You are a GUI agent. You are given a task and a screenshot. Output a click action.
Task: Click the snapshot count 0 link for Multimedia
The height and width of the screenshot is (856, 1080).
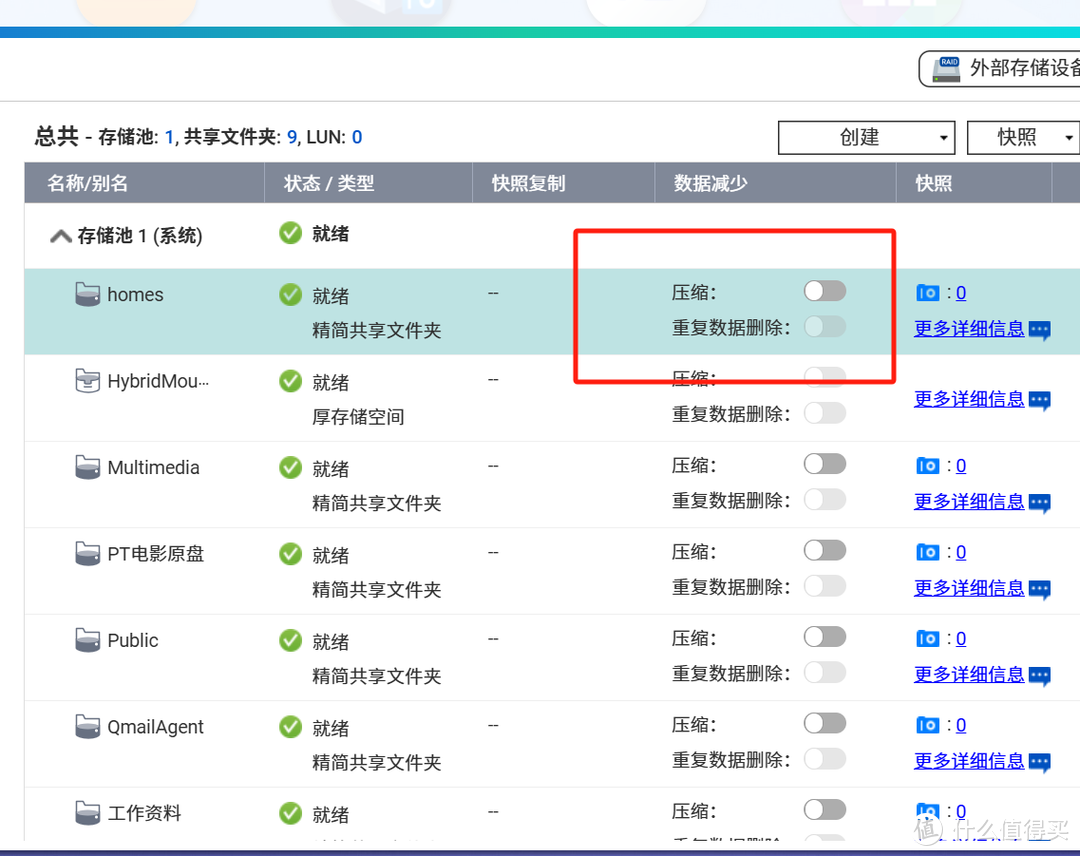(x=961, y=465)
